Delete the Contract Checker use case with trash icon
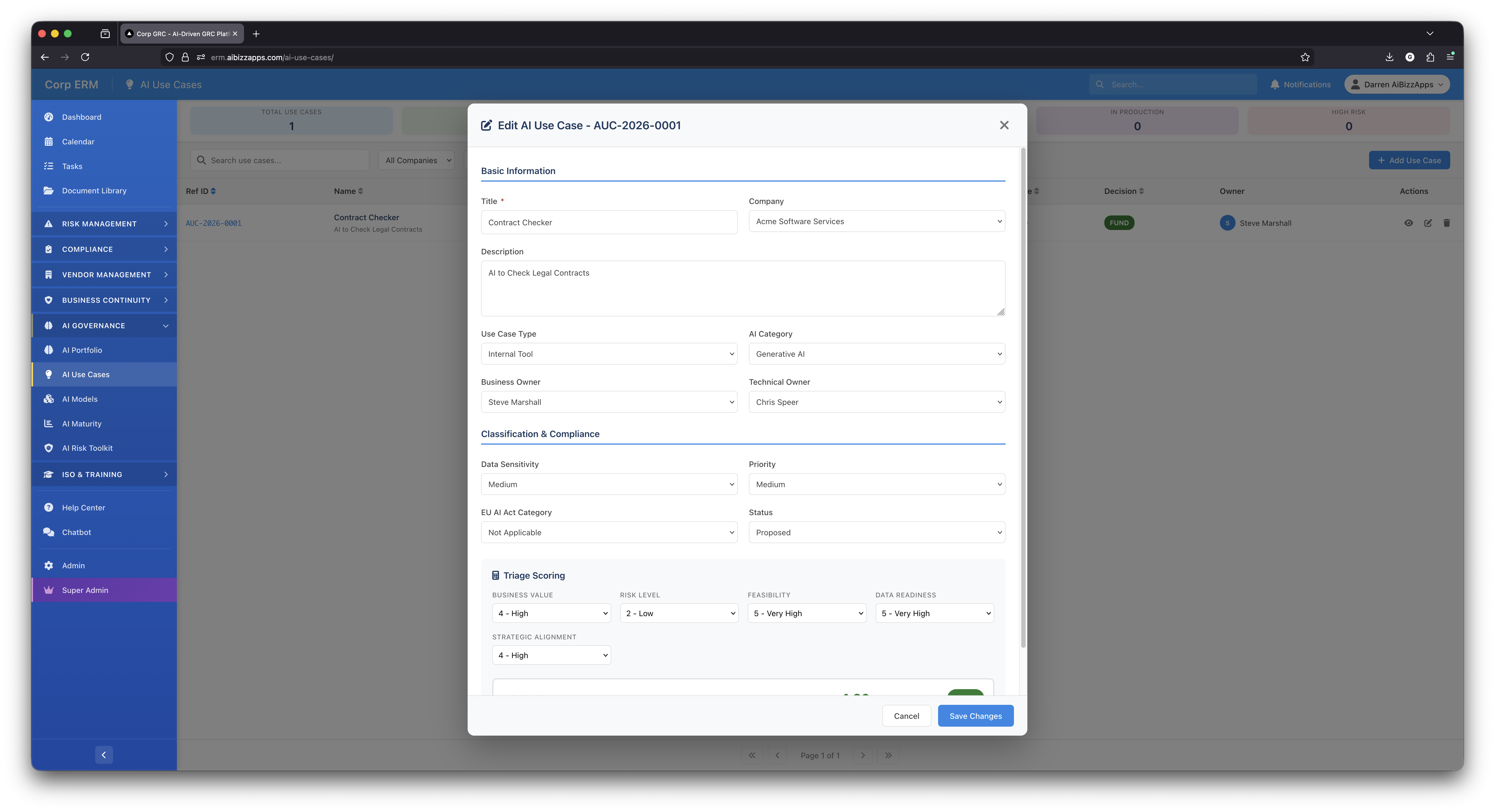The image size is (1495, 812). click(1447, 223)
